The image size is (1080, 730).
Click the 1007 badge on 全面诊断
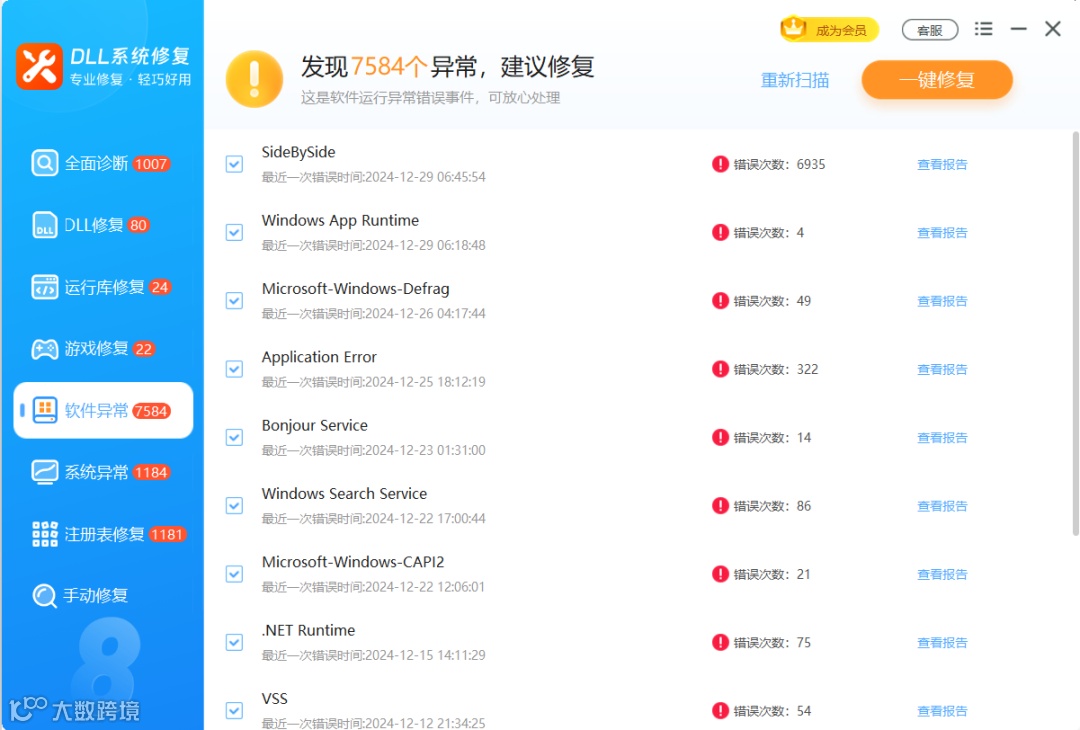pyautogui.click(x=151, y=164)
